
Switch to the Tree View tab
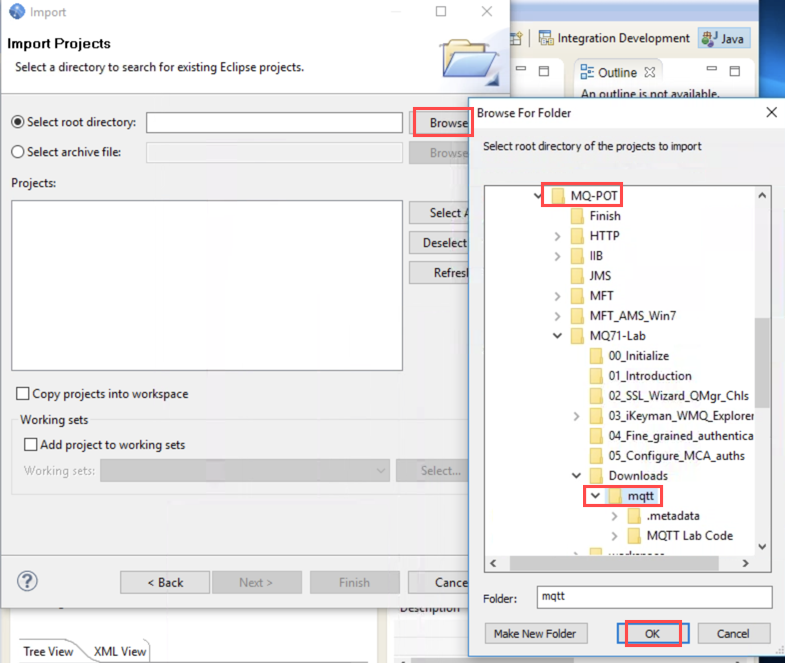click(48, 651)
